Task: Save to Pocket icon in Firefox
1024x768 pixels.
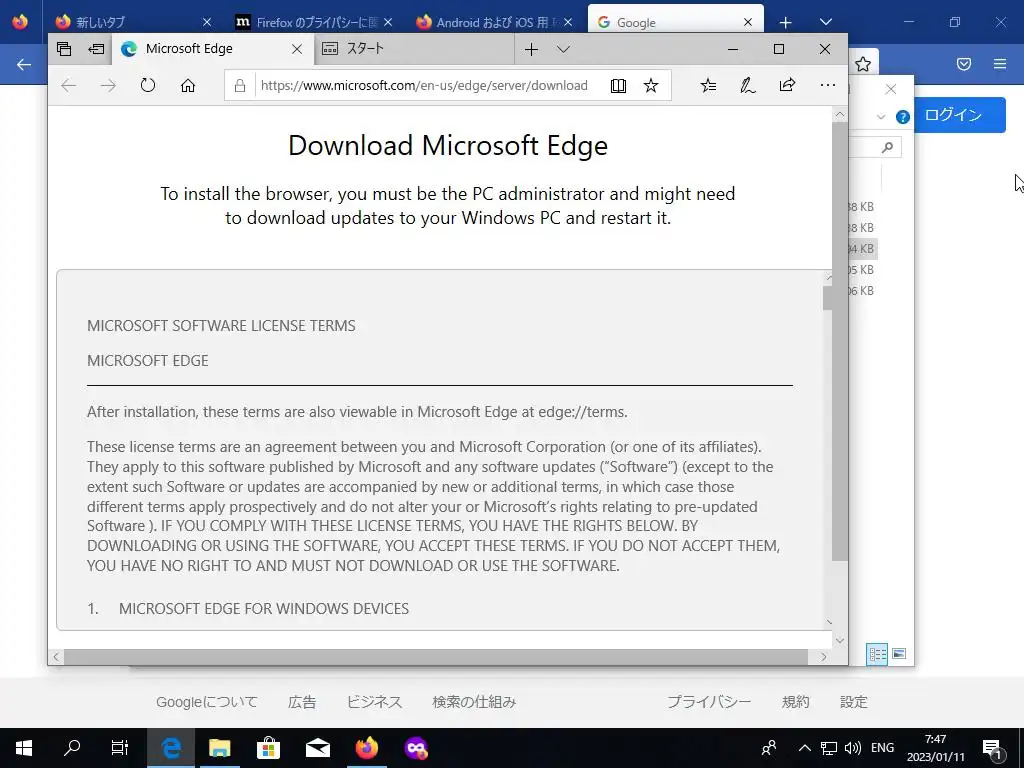Action: click(964, 64)
